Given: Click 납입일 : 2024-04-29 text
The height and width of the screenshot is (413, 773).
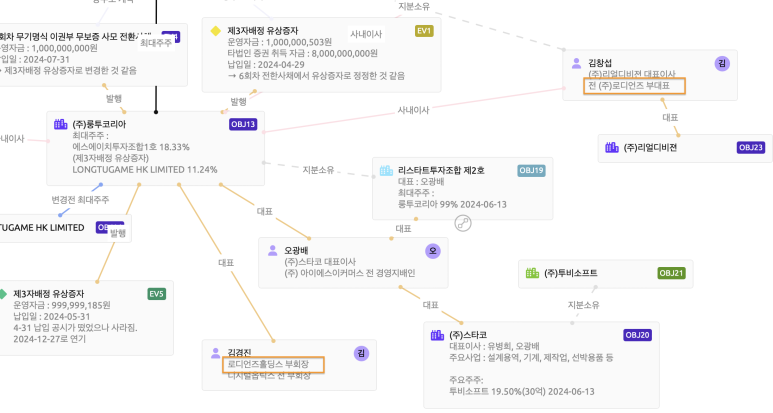Looking at the screenshot, I should click(x=266, y=65).
